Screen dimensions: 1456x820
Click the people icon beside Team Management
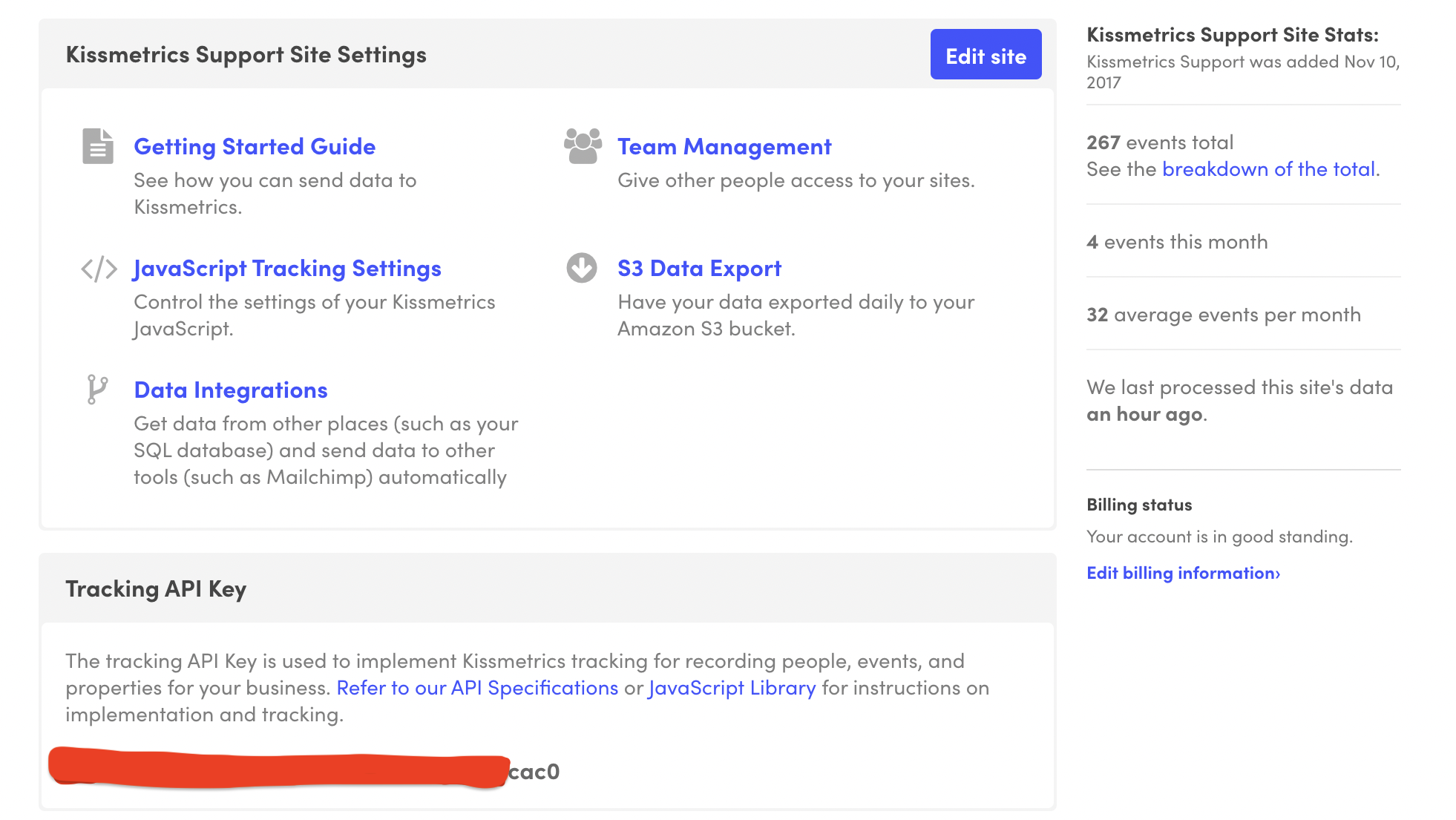point(583,146)
